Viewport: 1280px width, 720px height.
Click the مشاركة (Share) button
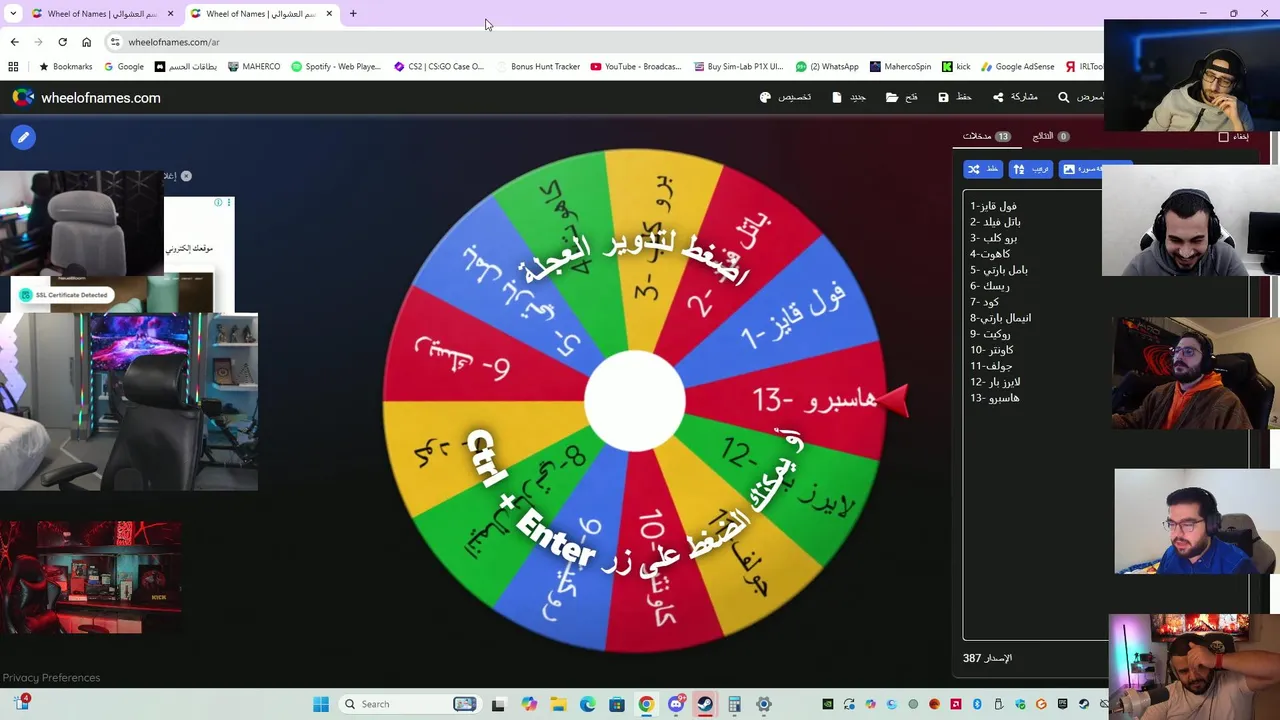click(x=1015, y=97)
